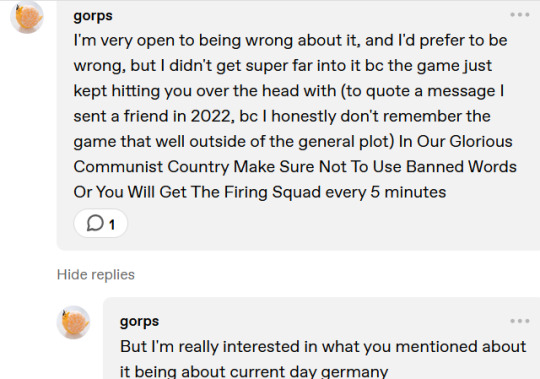Open gorps' profile from the nested reply username

(139, 321)
